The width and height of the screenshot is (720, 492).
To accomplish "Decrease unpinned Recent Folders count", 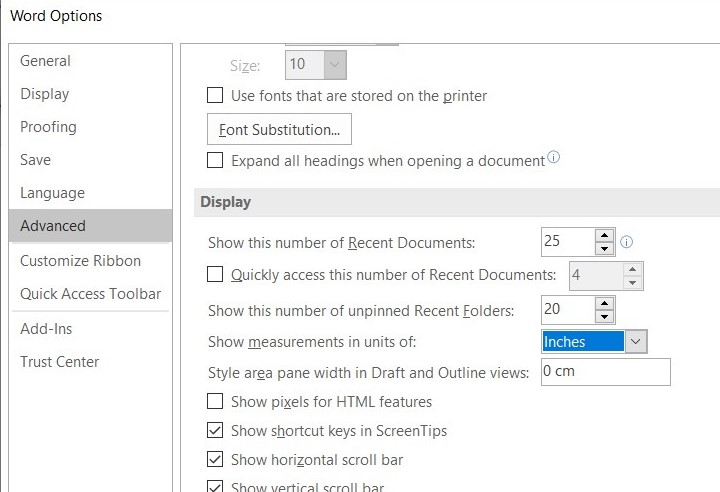I will [x=604, y=317].
